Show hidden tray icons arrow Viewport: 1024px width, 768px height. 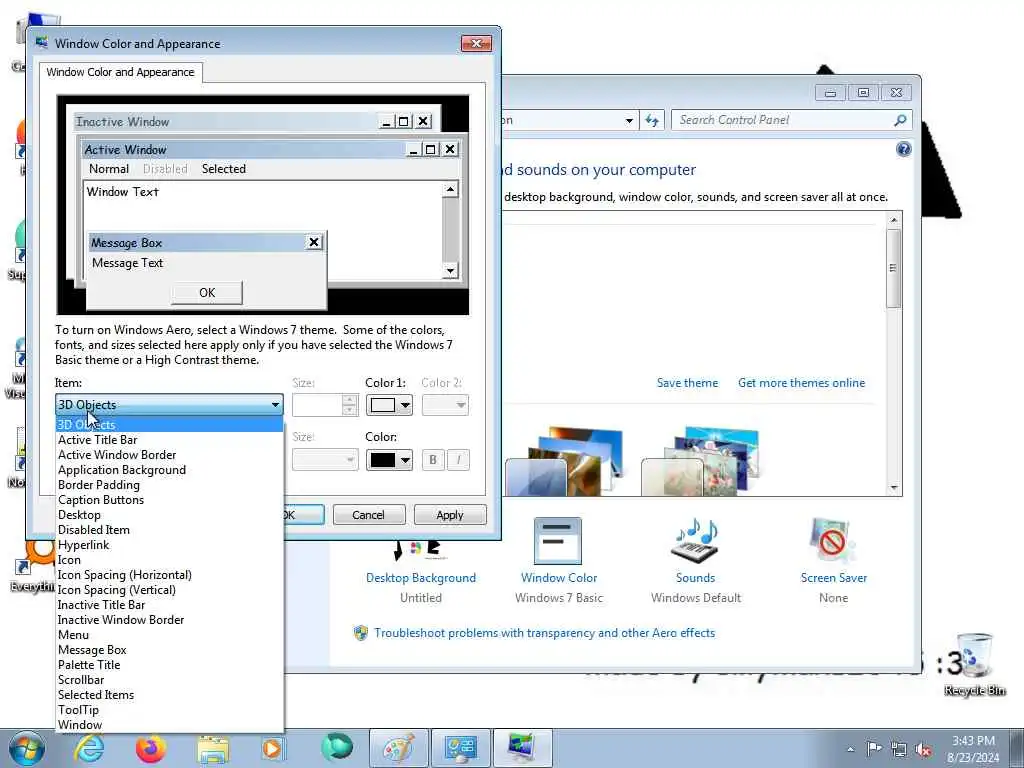[850, 750]
